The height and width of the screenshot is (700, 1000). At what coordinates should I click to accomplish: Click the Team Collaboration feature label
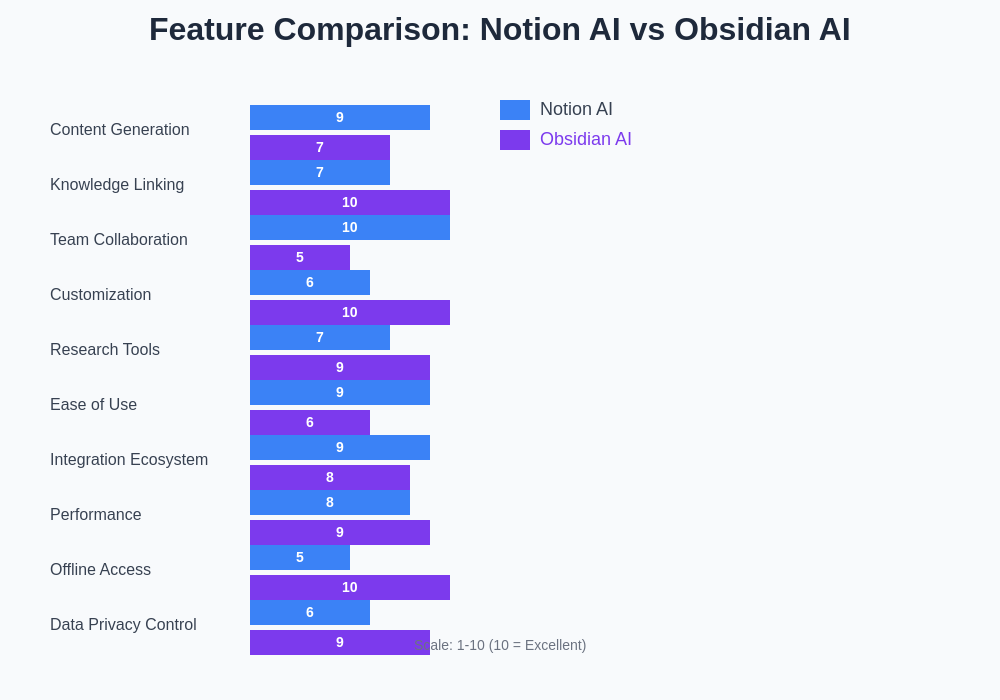[119, 240]
